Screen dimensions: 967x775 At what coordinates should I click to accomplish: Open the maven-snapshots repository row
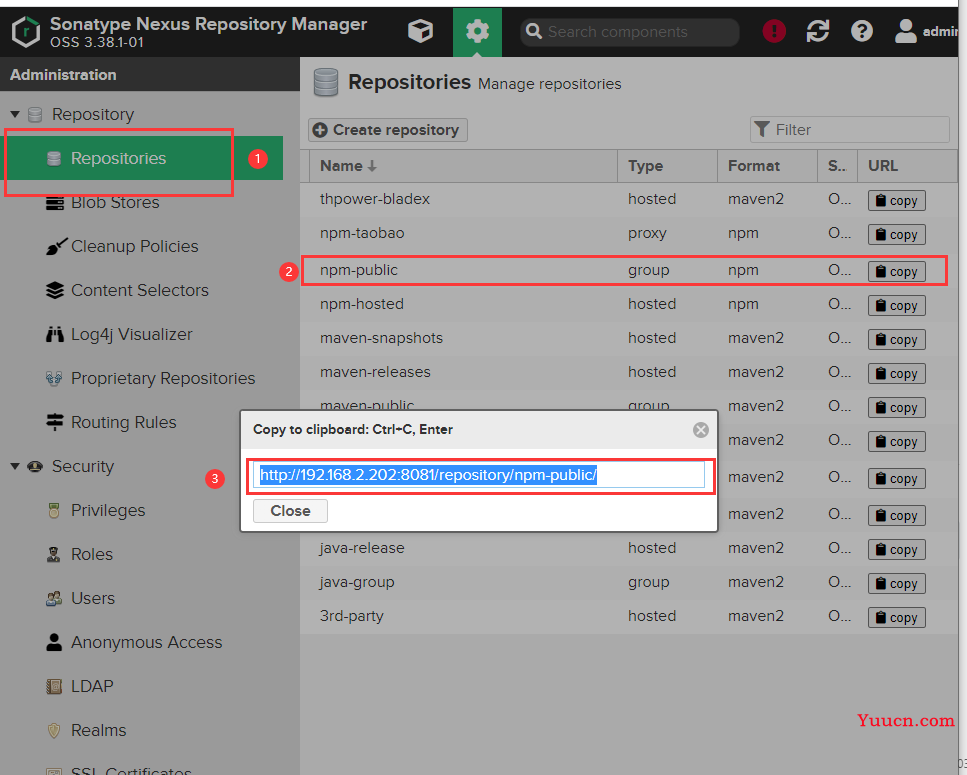click(x=629, y=338)
